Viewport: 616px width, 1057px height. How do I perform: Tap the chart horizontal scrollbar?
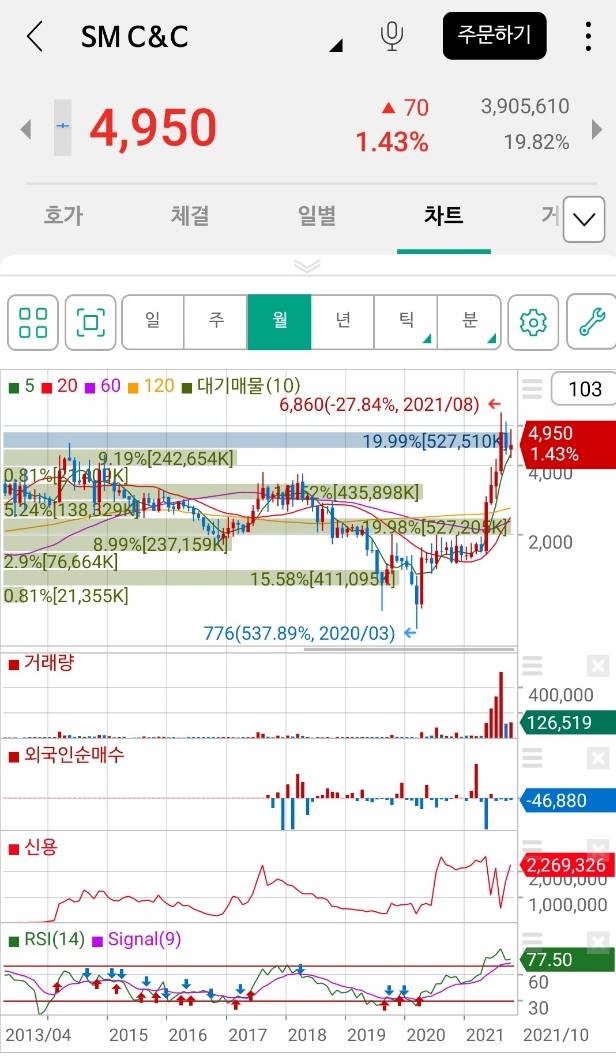pos(408,649)
